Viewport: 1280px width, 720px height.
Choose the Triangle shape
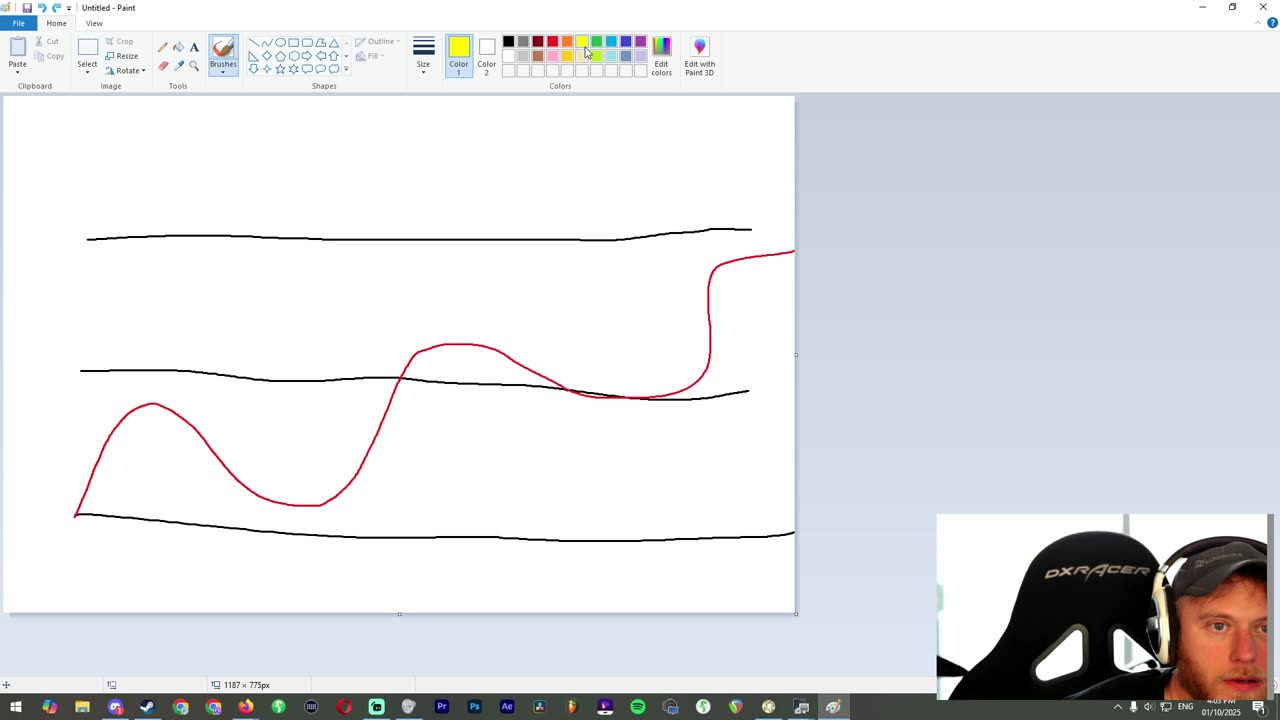point(334,43)
